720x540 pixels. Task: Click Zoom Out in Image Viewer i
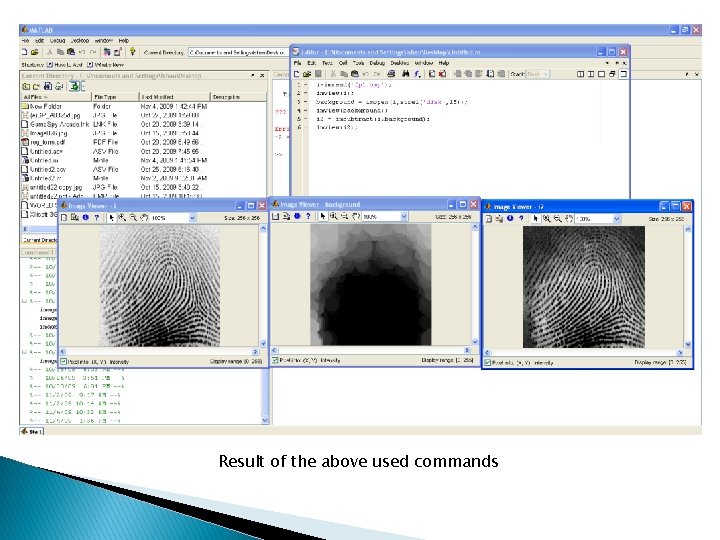[133, 218]
